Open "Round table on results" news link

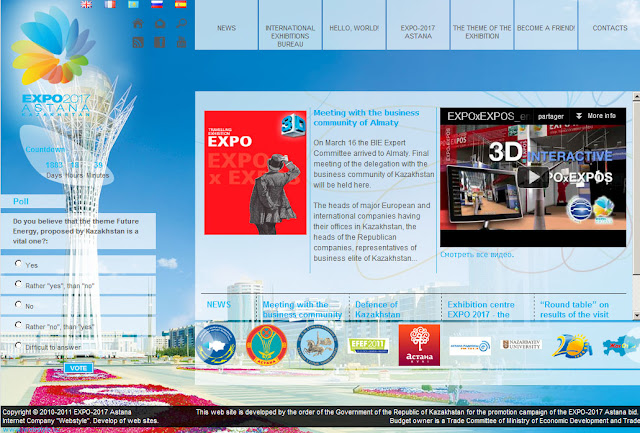[x=574, y=310]
